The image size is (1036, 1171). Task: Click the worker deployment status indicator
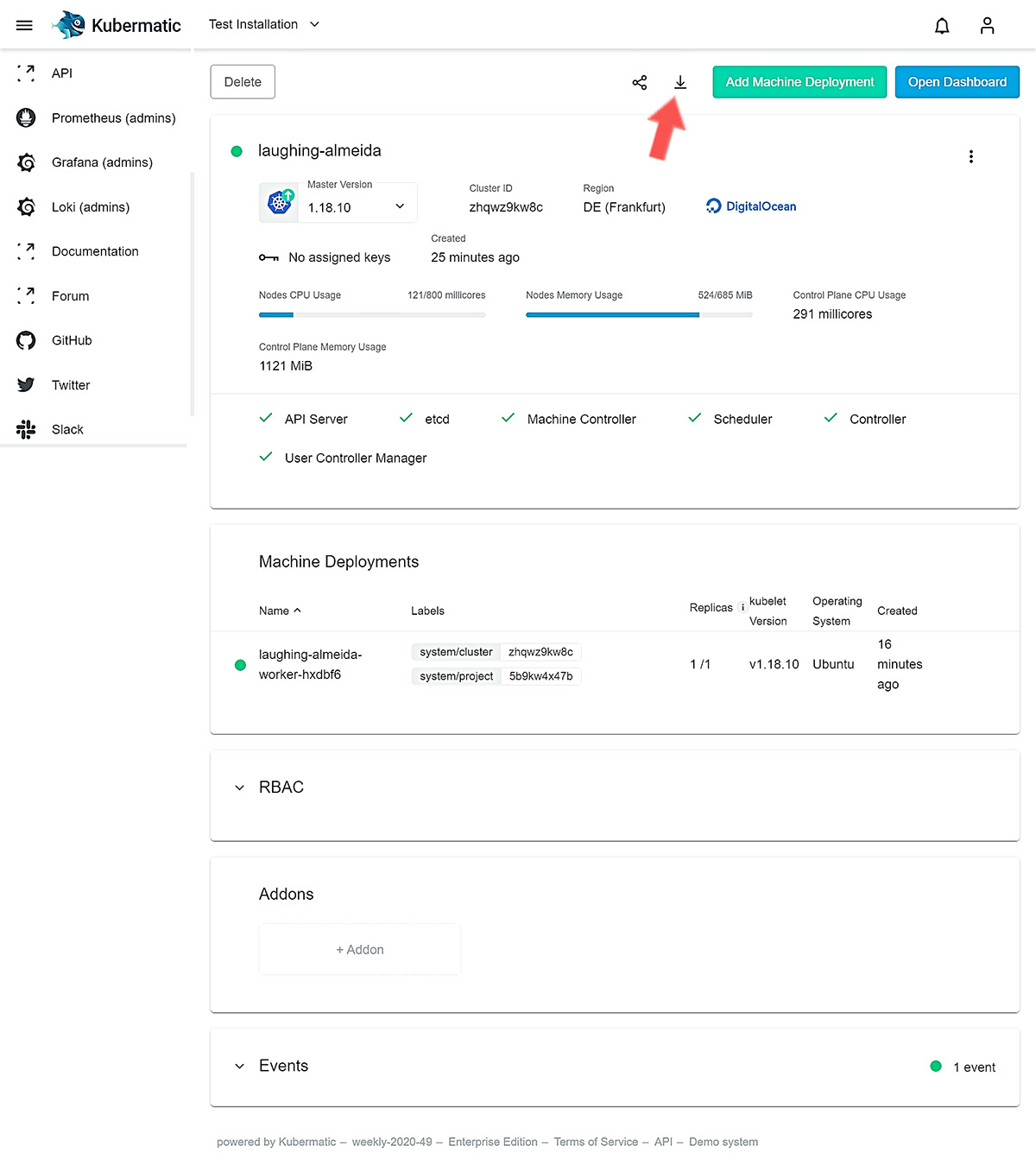(x=240, y=664)
